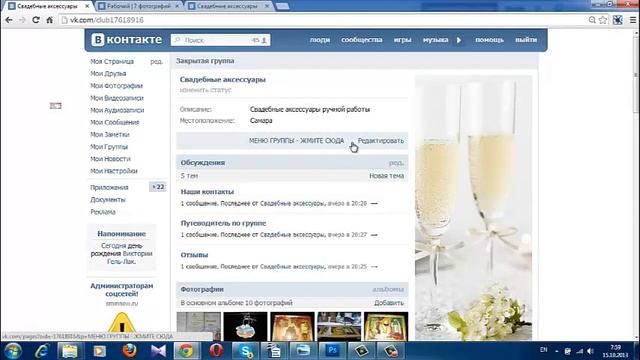Open 'сообщества' in VK header
Screen dimensions: 640x360
pos(362,40)
